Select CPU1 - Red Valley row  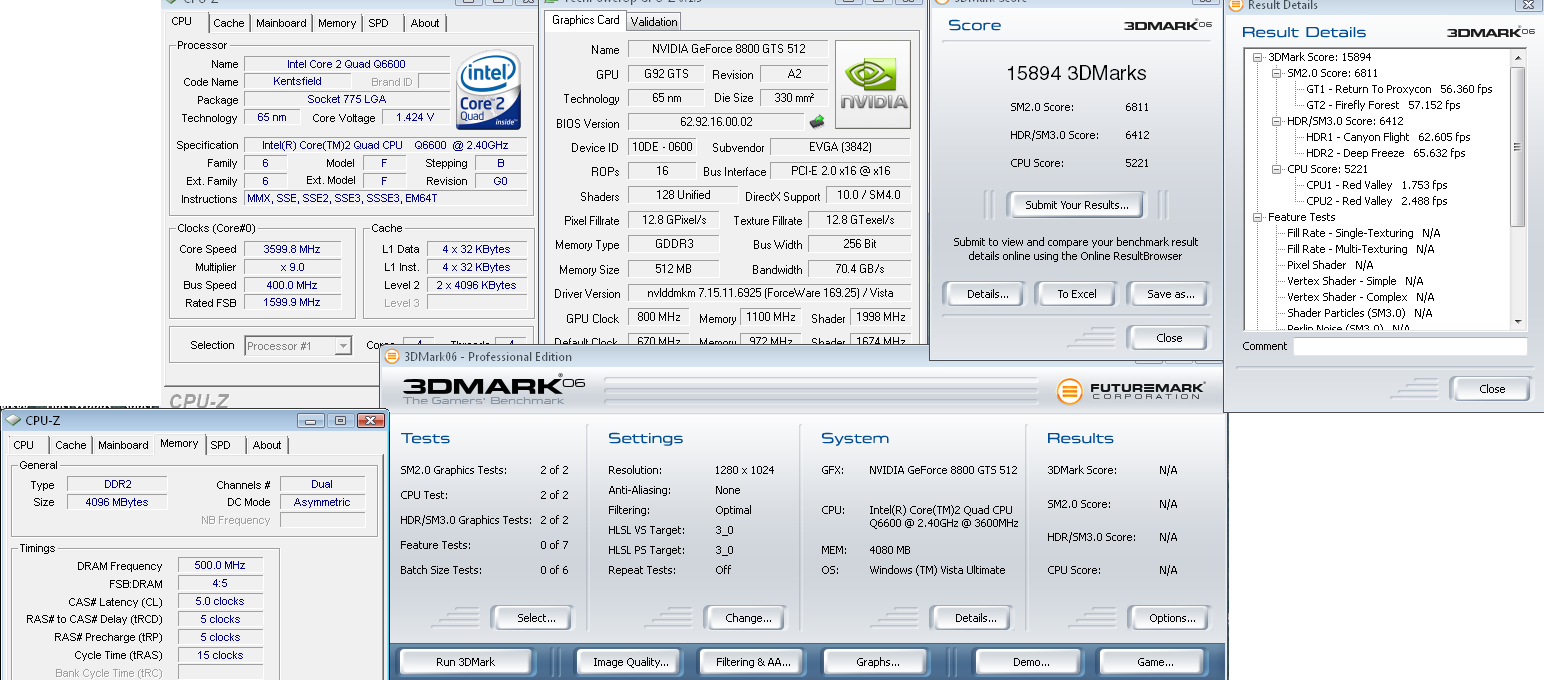point(1377,185)
